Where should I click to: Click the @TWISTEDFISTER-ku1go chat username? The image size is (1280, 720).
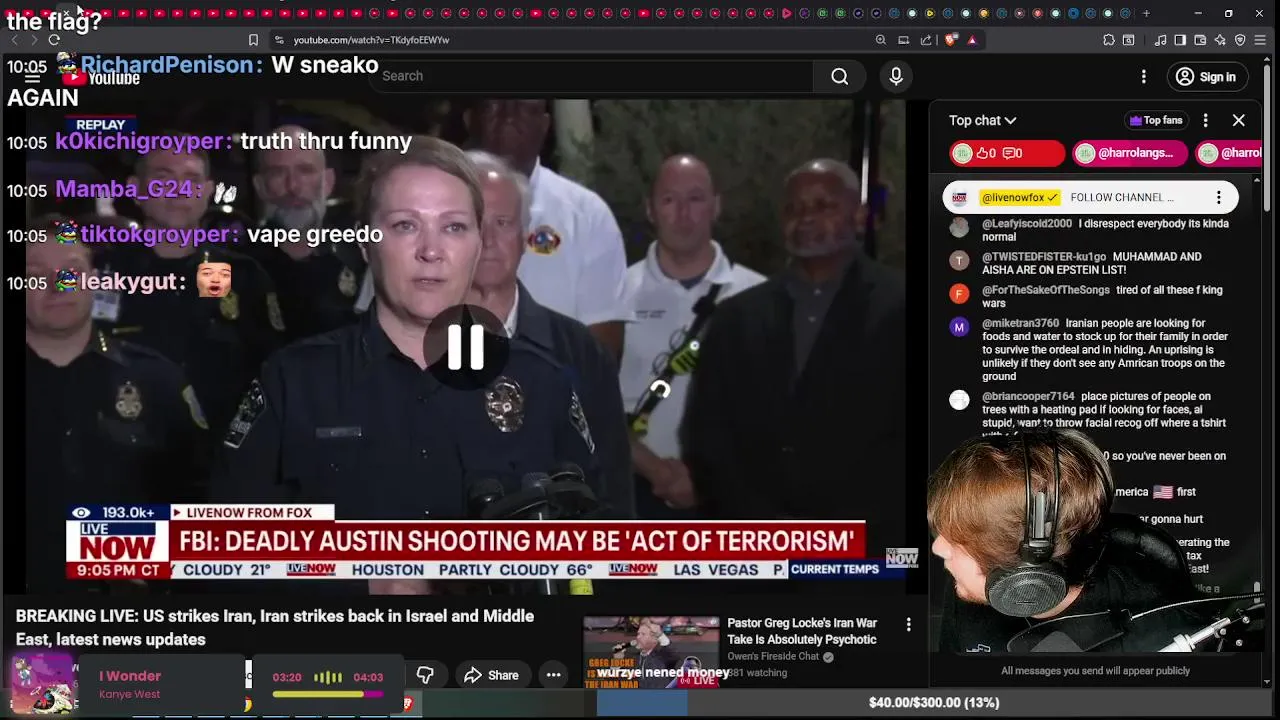[x=1043, y=257]
